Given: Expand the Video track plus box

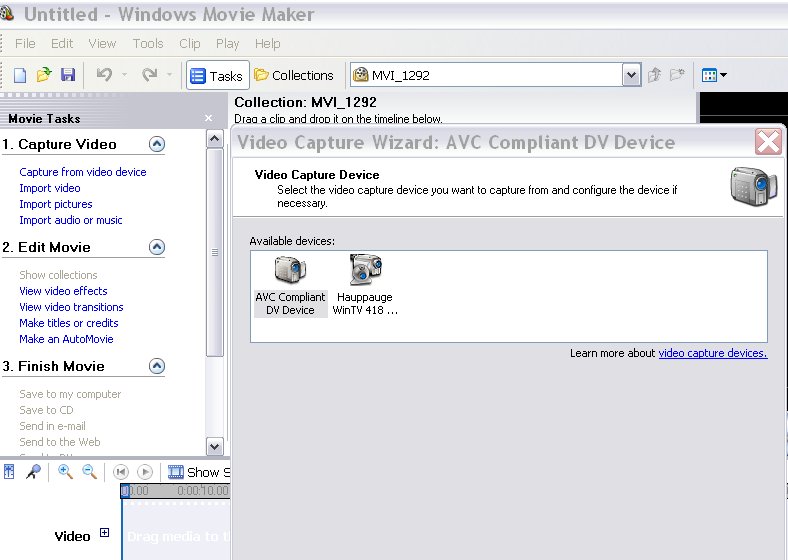Looking at the screenshot, I should pyautogui.click(x=105, y=533).
